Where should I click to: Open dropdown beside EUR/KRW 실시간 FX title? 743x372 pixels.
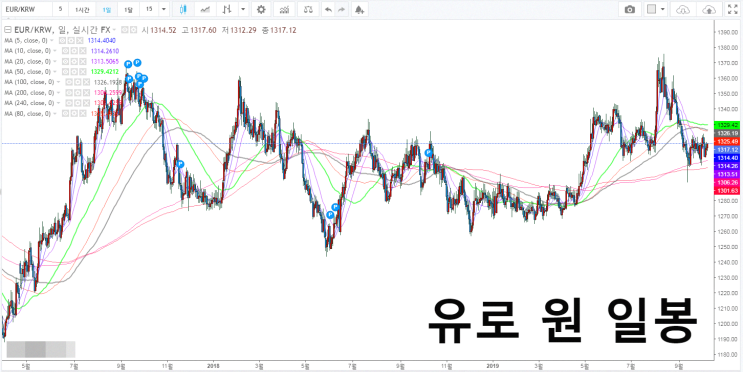[x=114, y=29]
